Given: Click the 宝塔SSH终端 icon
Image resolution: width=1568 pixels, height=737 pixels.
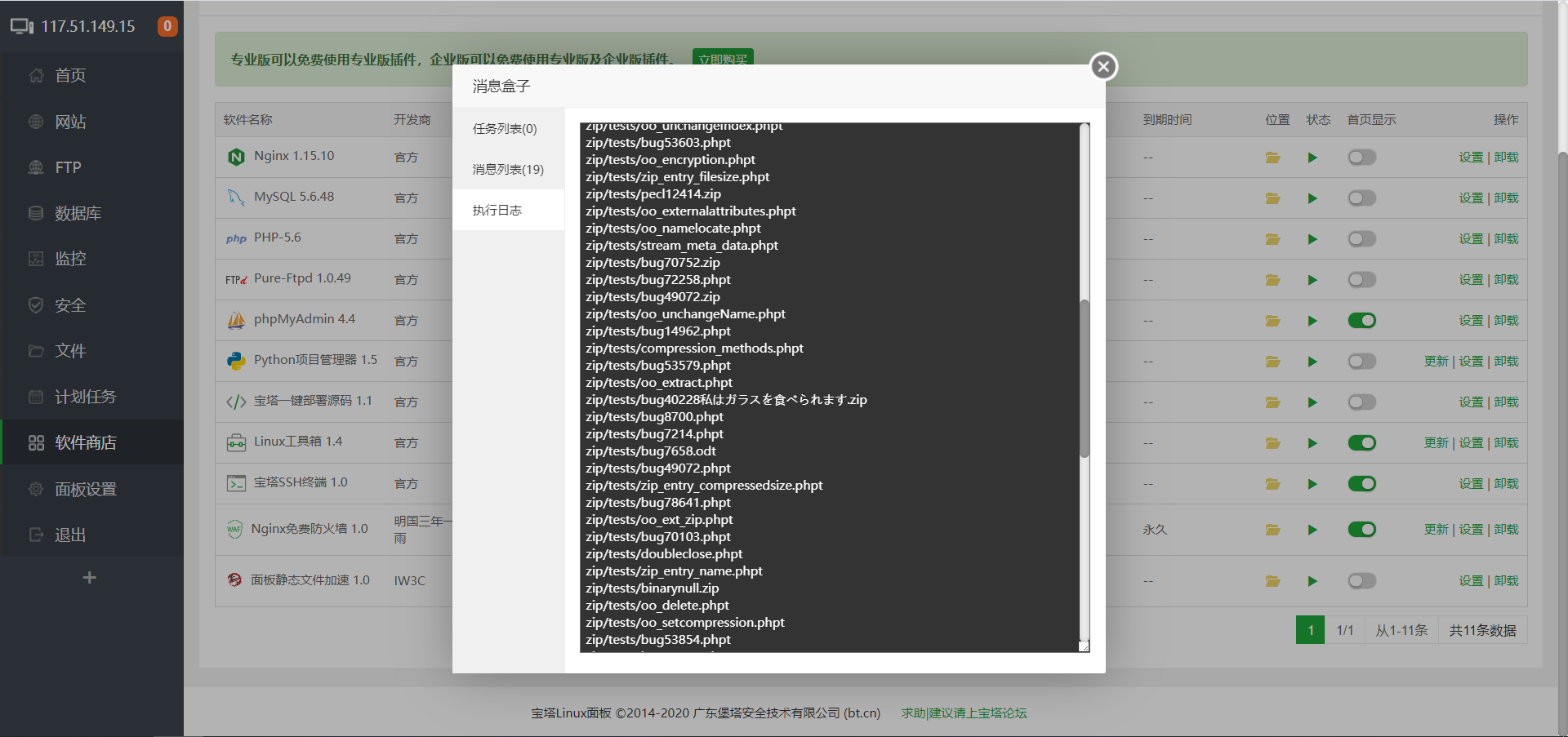Looking at the screenshot, I should 236,483.
